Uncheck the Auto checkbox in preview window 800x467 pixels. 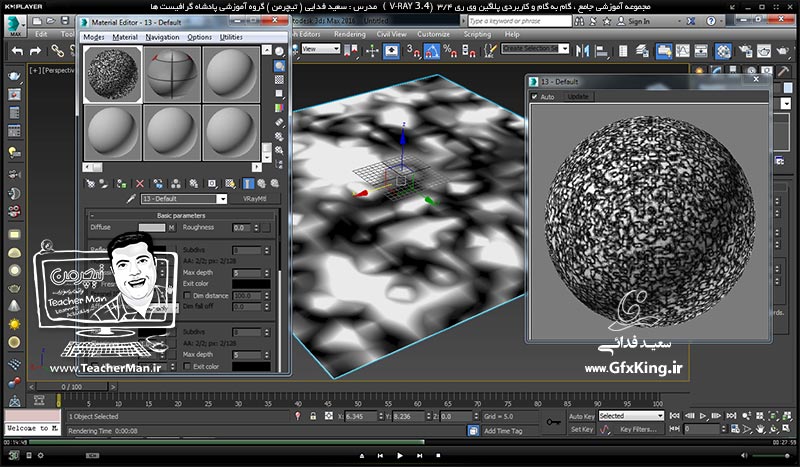534,96
